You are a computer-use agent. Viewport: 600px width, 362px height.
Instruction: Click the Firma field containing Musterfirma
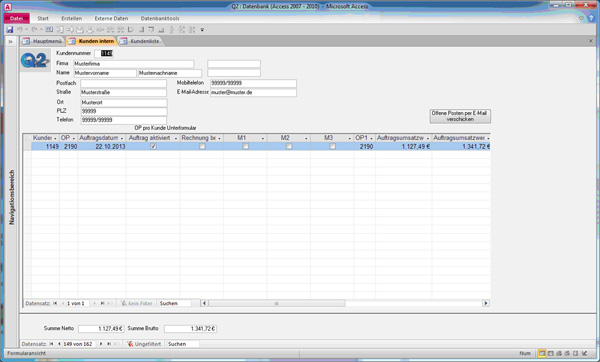coord(134,64)
